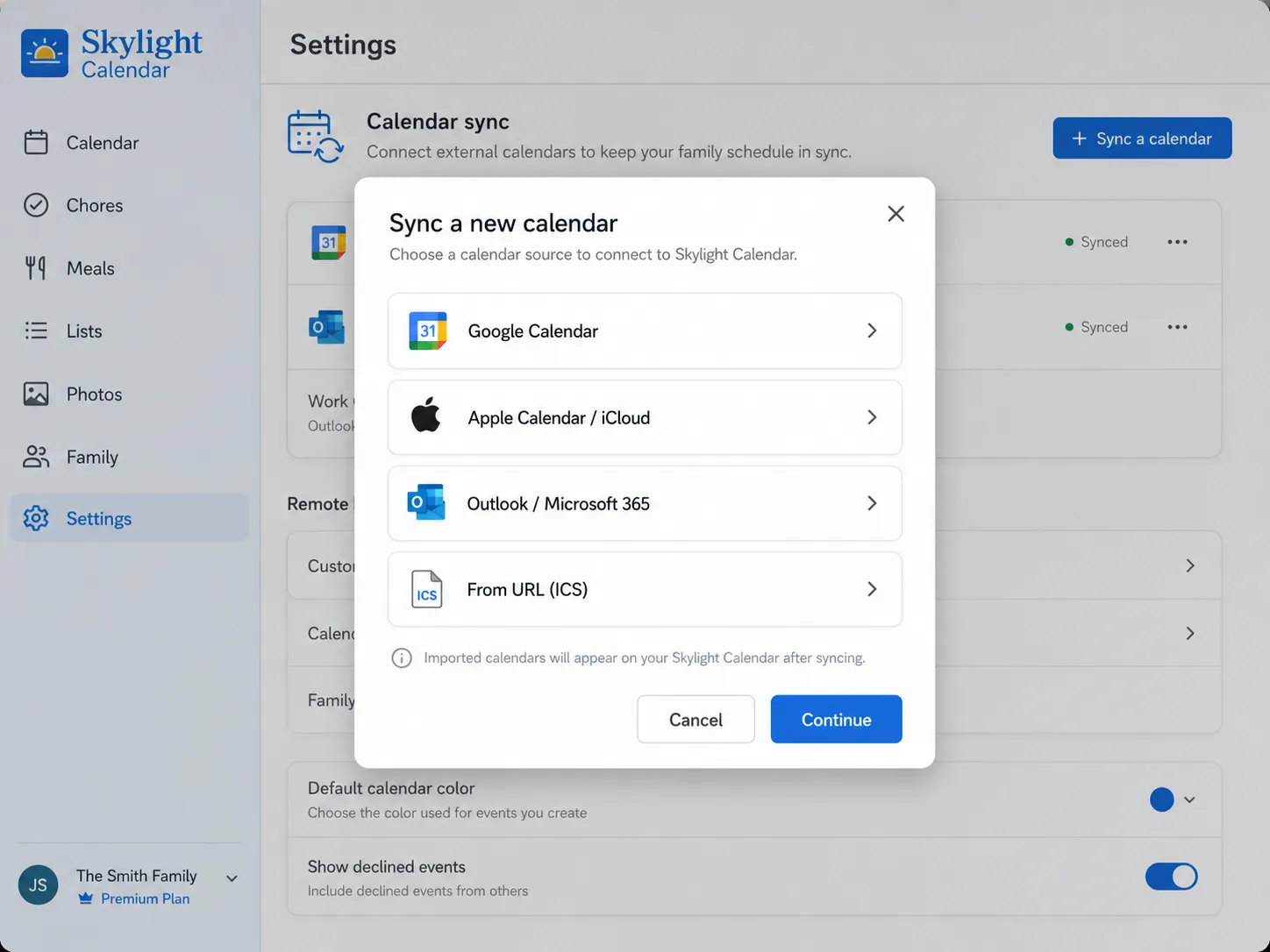Select Outlook / Microsoft 365 option
1270x952 pixels.
point(645,503)
